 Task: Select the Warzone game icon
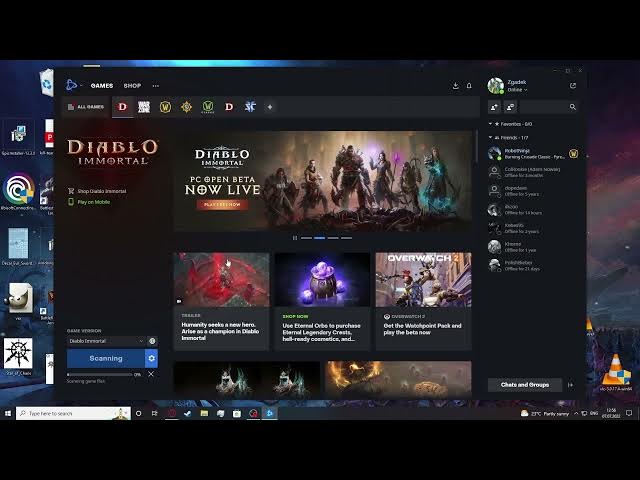pos(144,107)
